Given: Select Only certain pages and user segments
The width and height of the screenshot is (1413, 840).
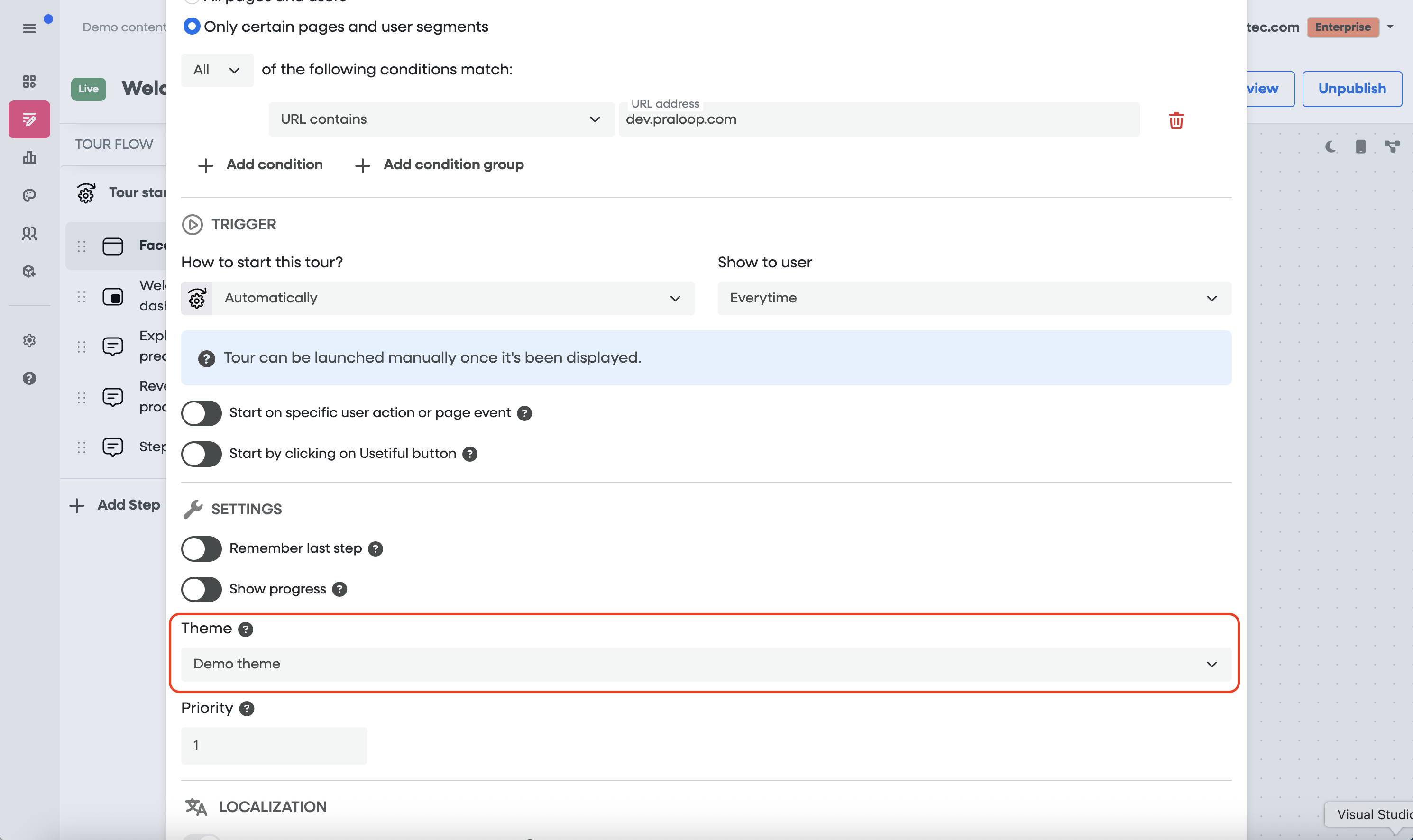Looking at the screenshot, I should click(x=192, y=27).
